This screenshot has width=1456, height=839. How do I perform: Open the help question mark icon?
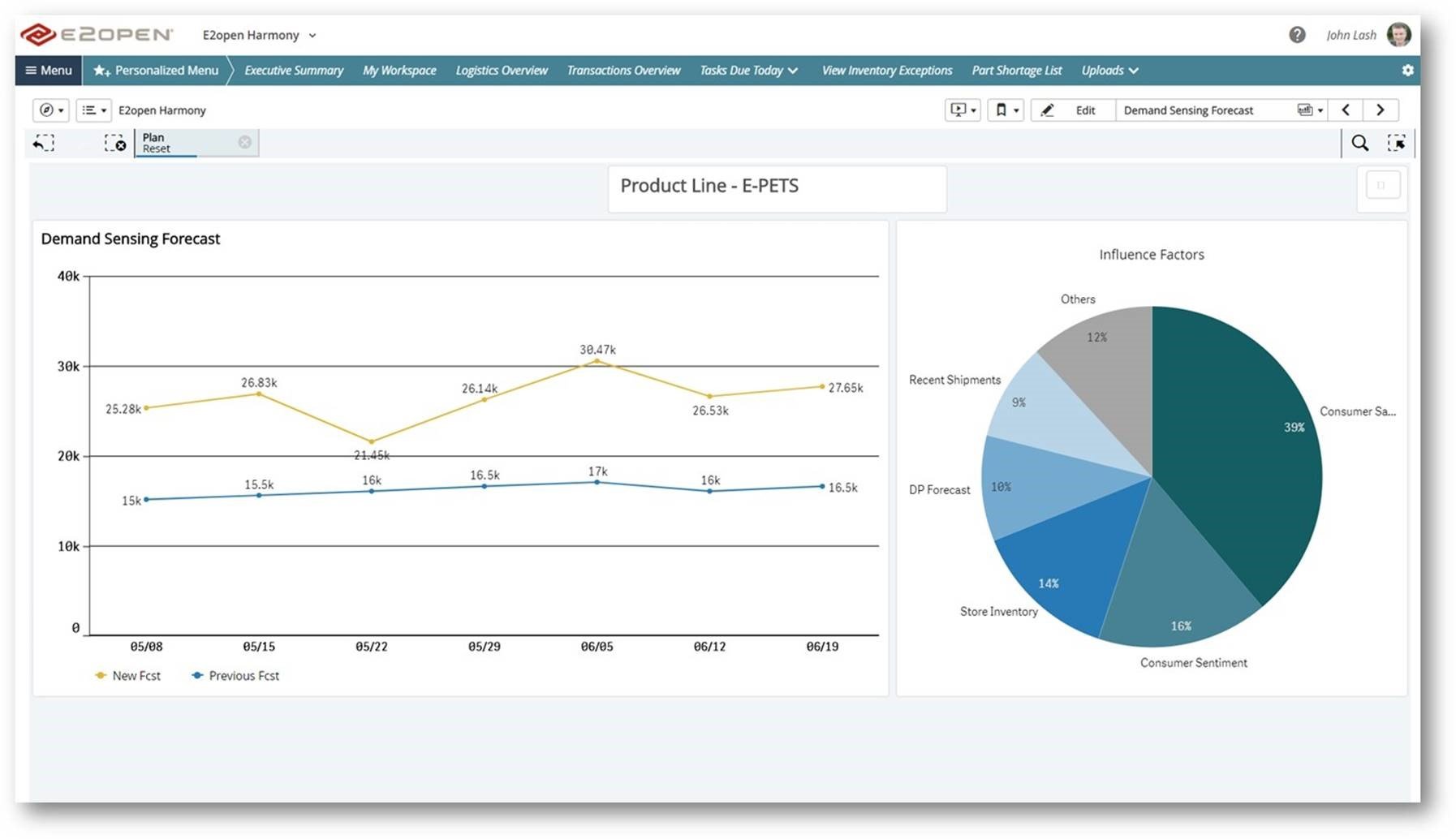click(x=1297, y=35)
